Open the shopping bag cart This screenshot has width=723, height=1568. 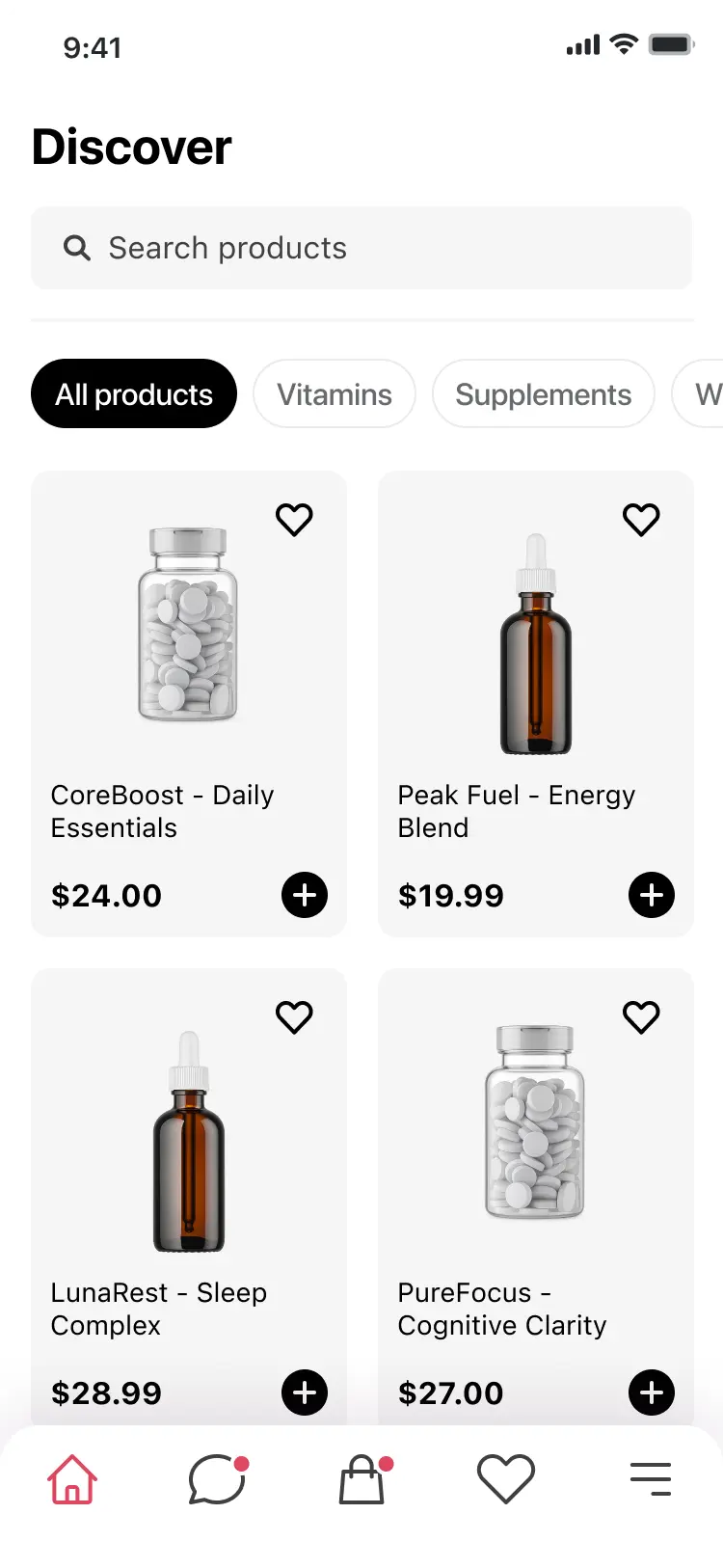(362, 1478)
